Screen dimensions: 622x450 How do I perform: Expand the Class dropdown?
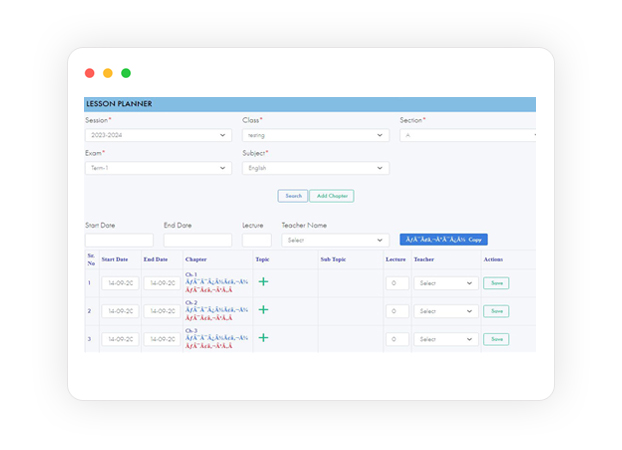pos(316,135)
